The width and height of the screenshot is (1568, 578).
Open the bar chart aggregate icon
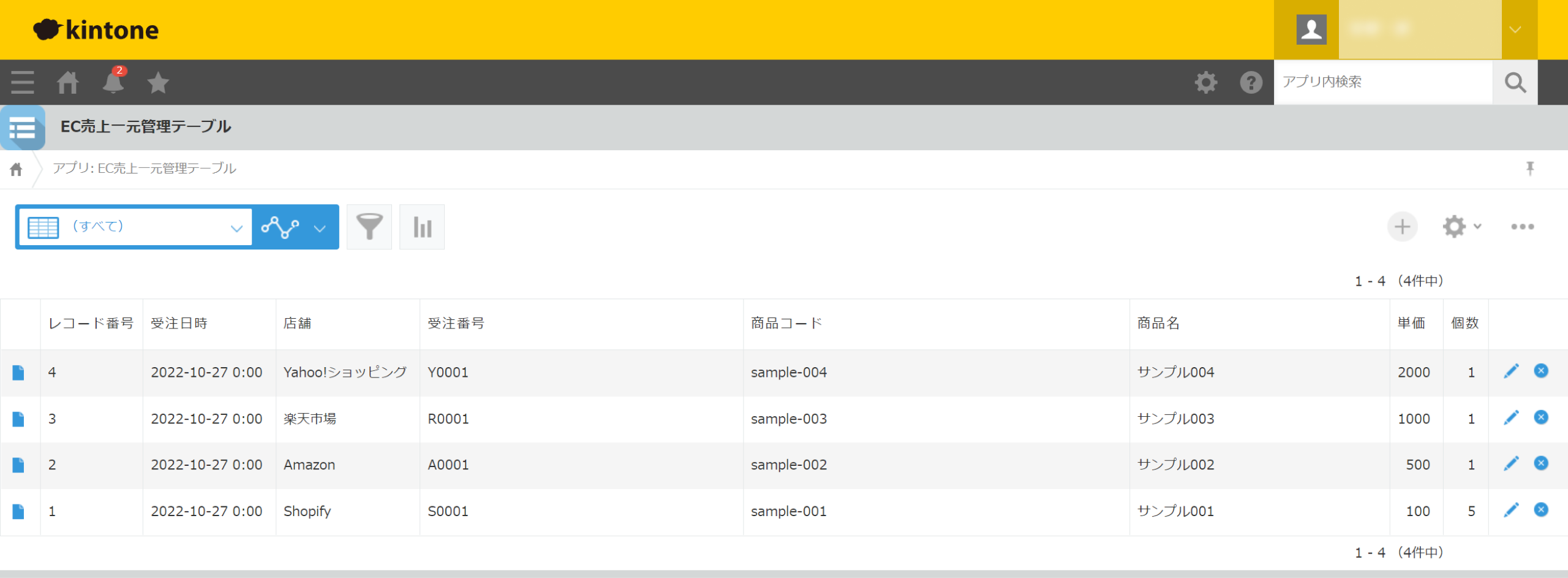click(x=422, y=227)
